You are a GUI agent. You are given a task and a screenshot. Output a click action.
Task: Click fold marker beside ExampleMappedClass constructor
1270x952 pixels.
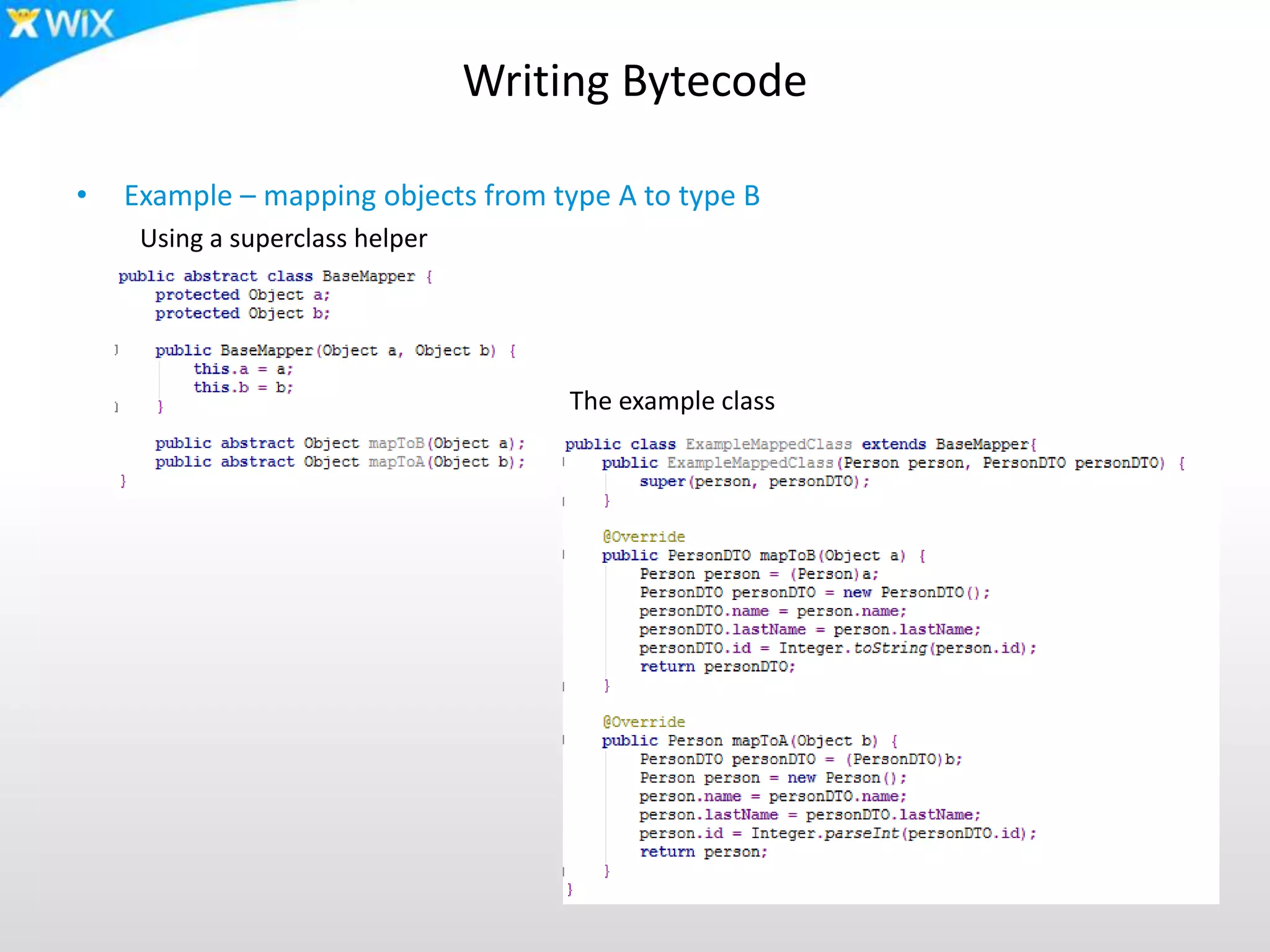click(564, 462)
